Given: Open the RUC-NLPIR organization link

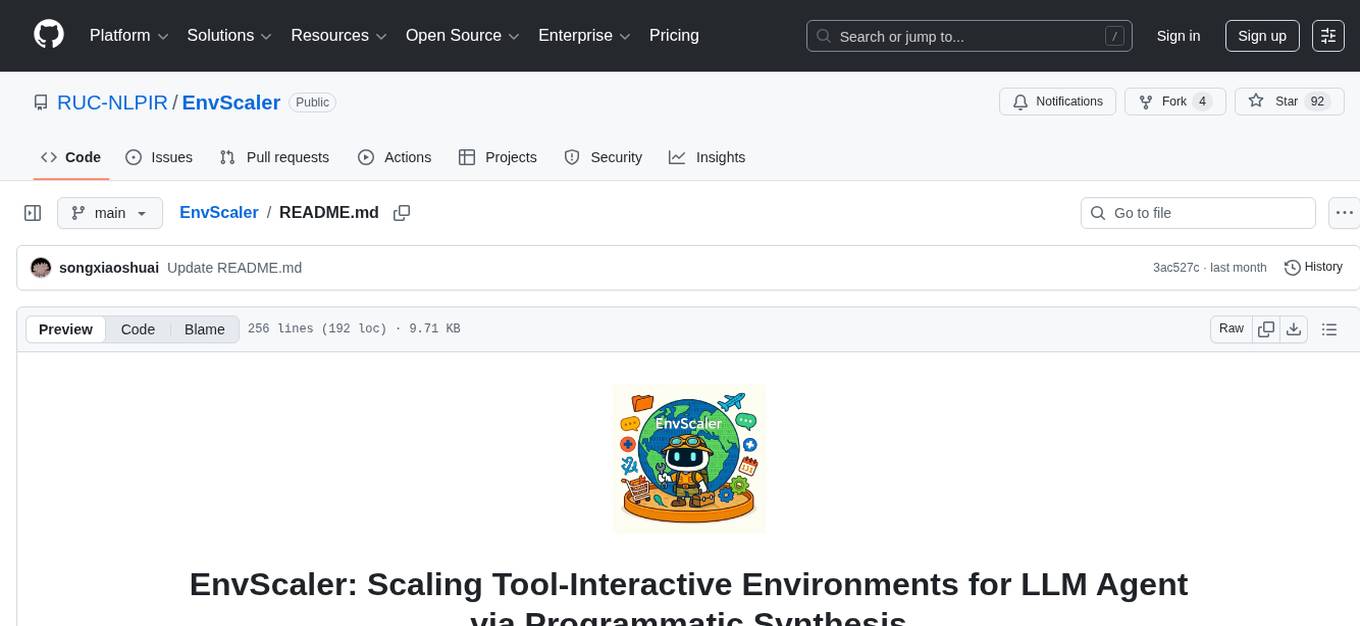Looking at the screenshot, I should coord(112,102).
